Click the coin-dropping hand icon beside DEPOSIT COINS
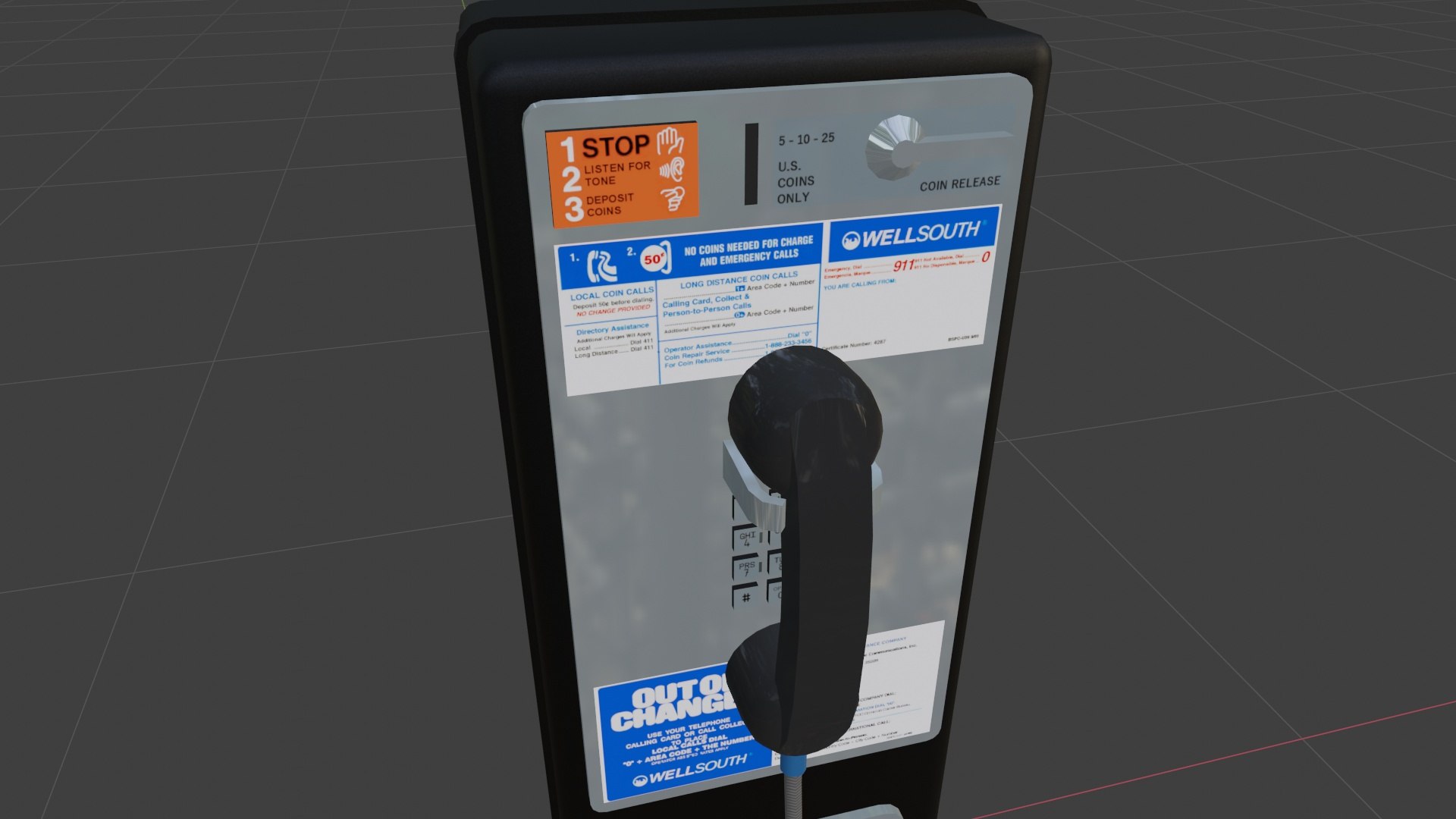This screenshot has height=819, width=1456. pos(672,199)
